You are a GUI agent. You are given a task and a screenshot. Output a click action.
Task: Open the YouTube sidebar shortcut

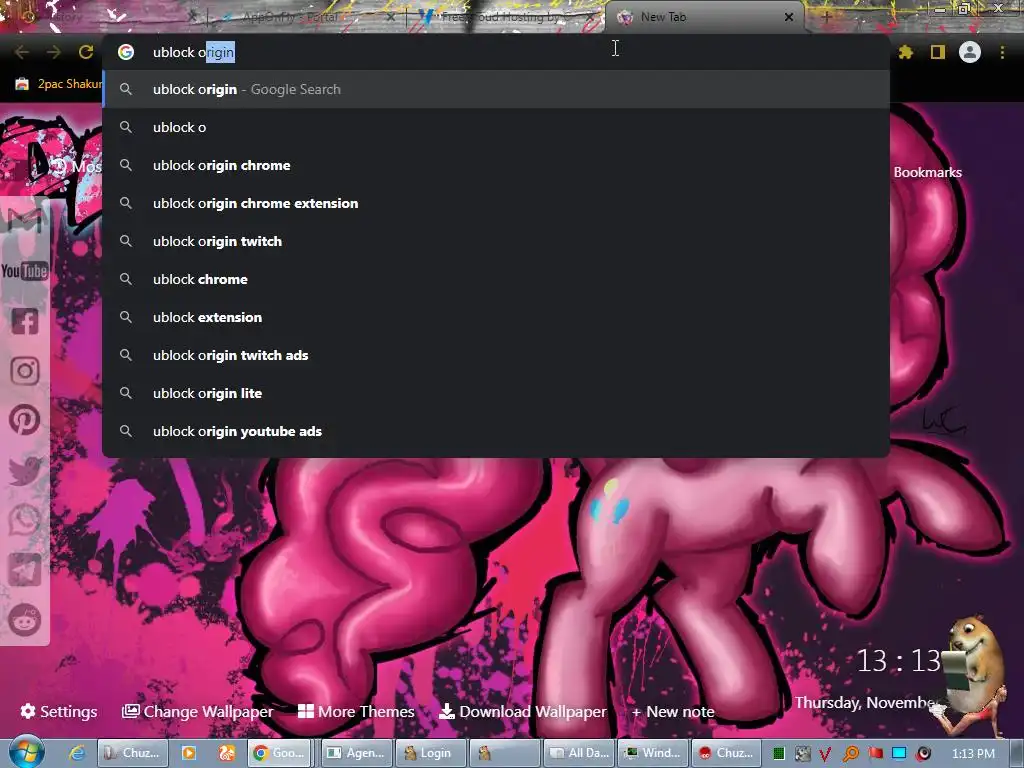click(x=25, y=270)
